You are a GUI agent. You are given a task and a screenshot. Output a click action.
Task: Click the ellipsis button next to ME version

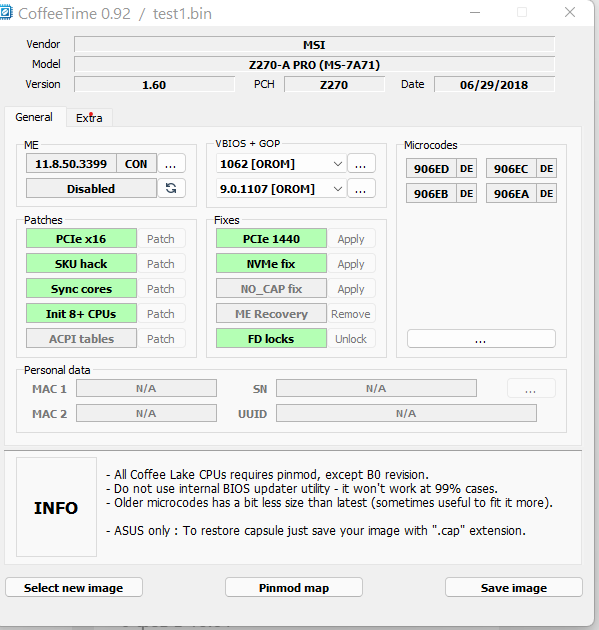point(172,163)
